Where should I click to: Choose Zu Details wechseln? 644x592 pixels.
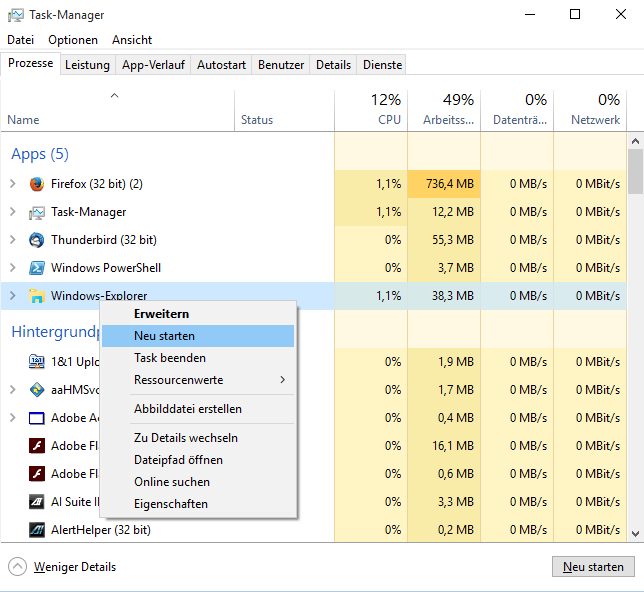click(198, 438)
